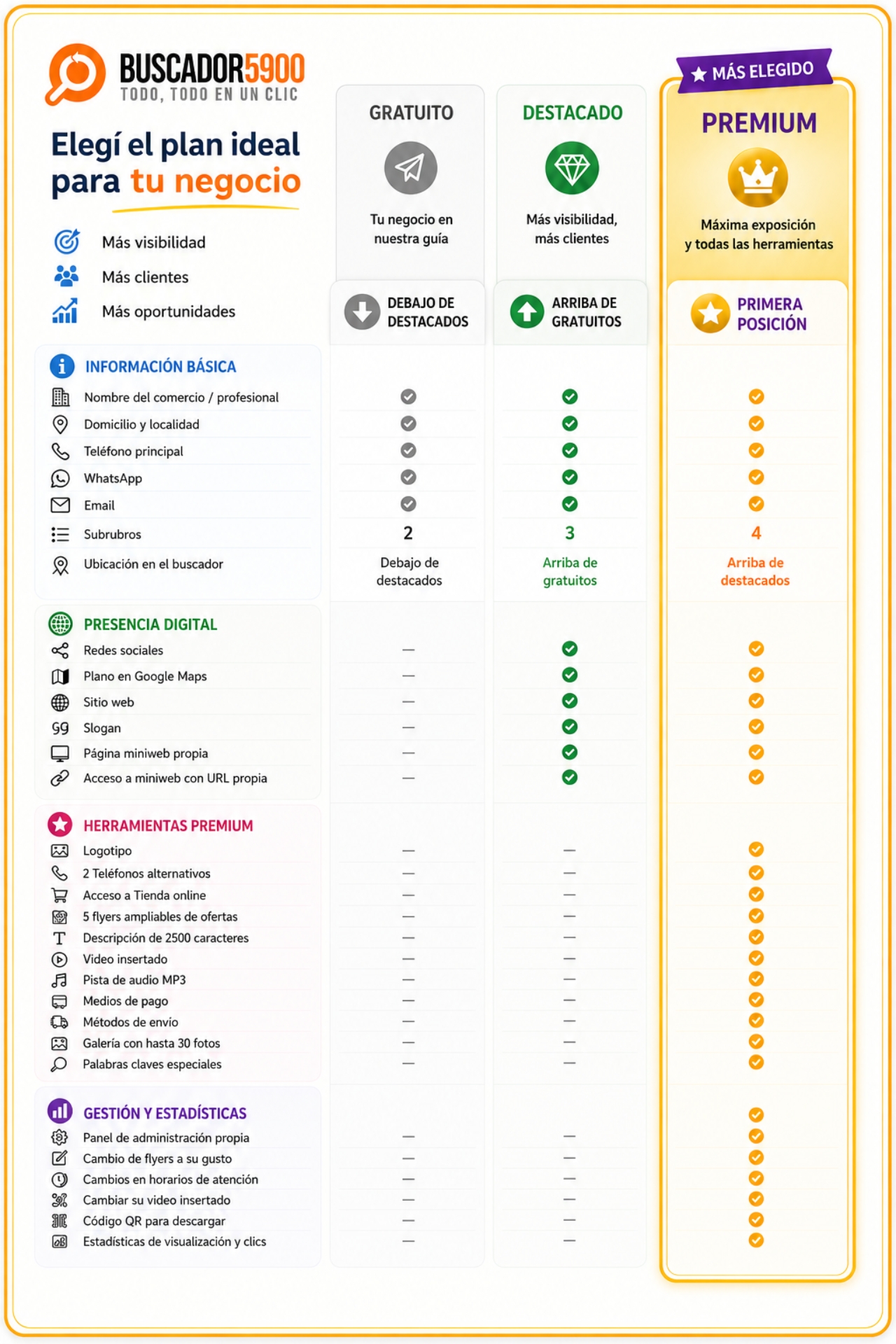Click the Acceso a Tienda online row
This screenshot has height=1344, width=896.
click(x=178, y=895)
